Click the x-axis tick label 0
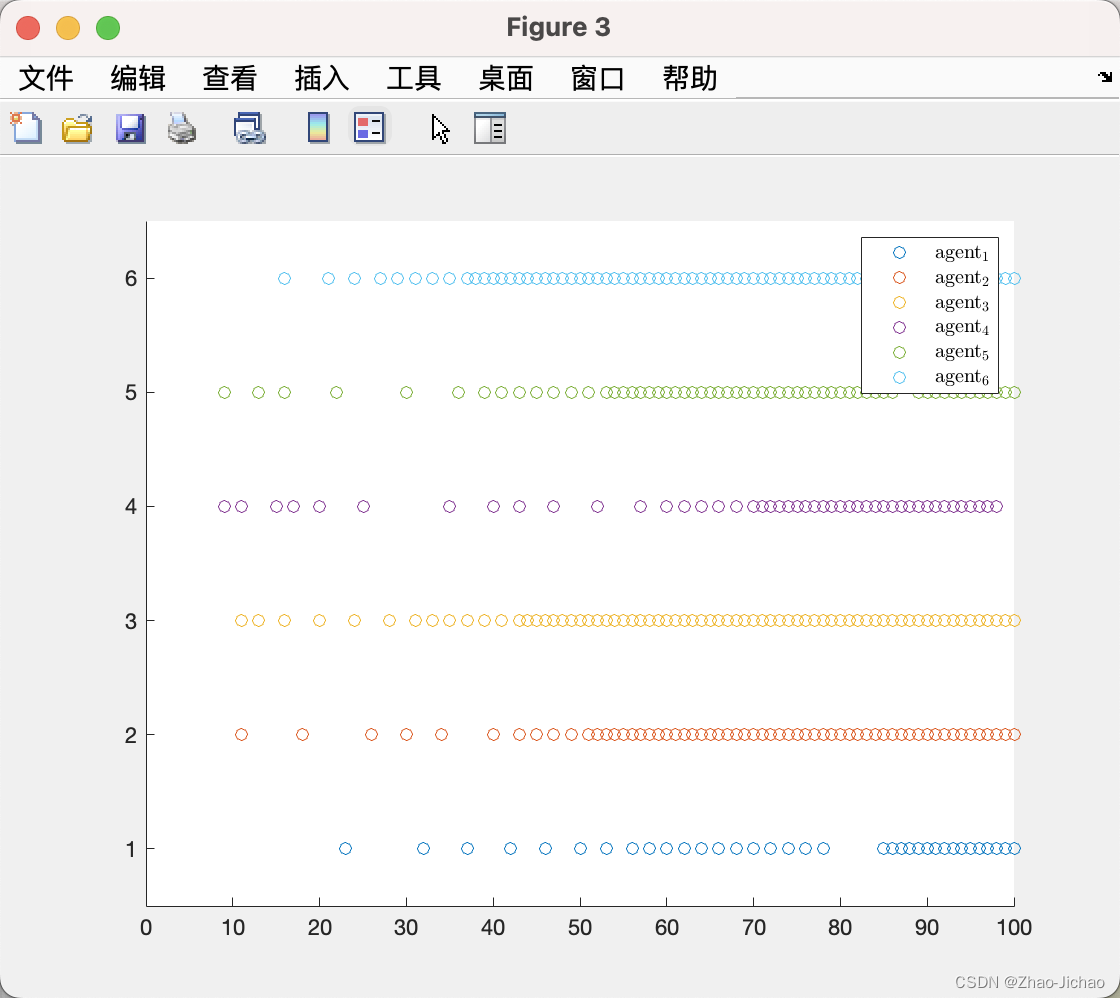The width and height of the screenshot is (1120, 998). click(146, 927)
